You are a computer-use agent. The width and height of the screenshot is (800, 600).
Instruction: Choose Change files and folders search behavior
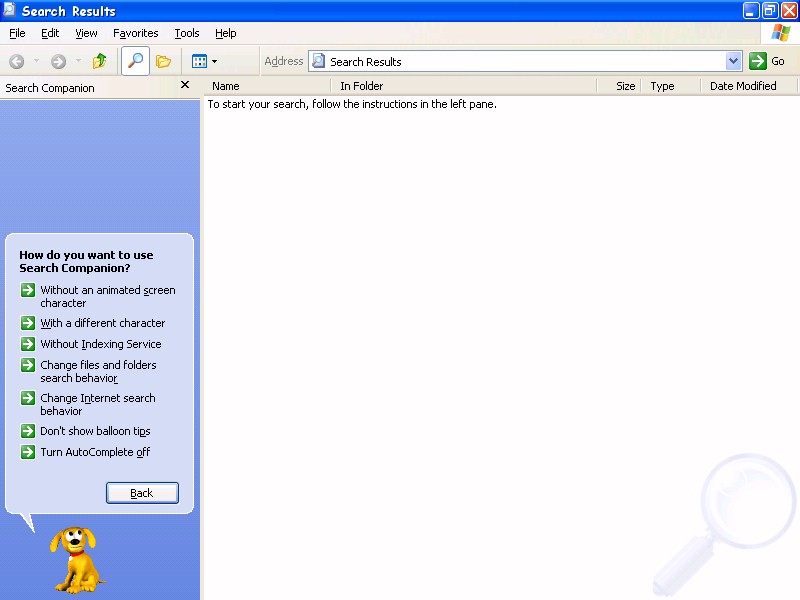(x=98, y=371)
